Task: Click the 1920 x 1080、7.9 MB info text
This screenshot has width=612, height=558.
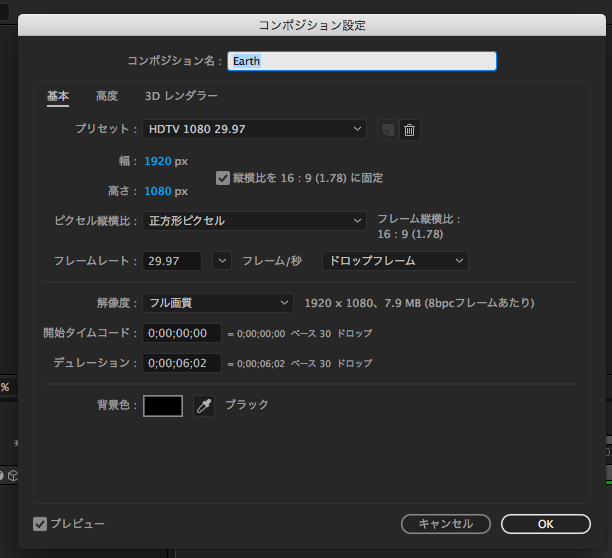Action: pos(419,303)
